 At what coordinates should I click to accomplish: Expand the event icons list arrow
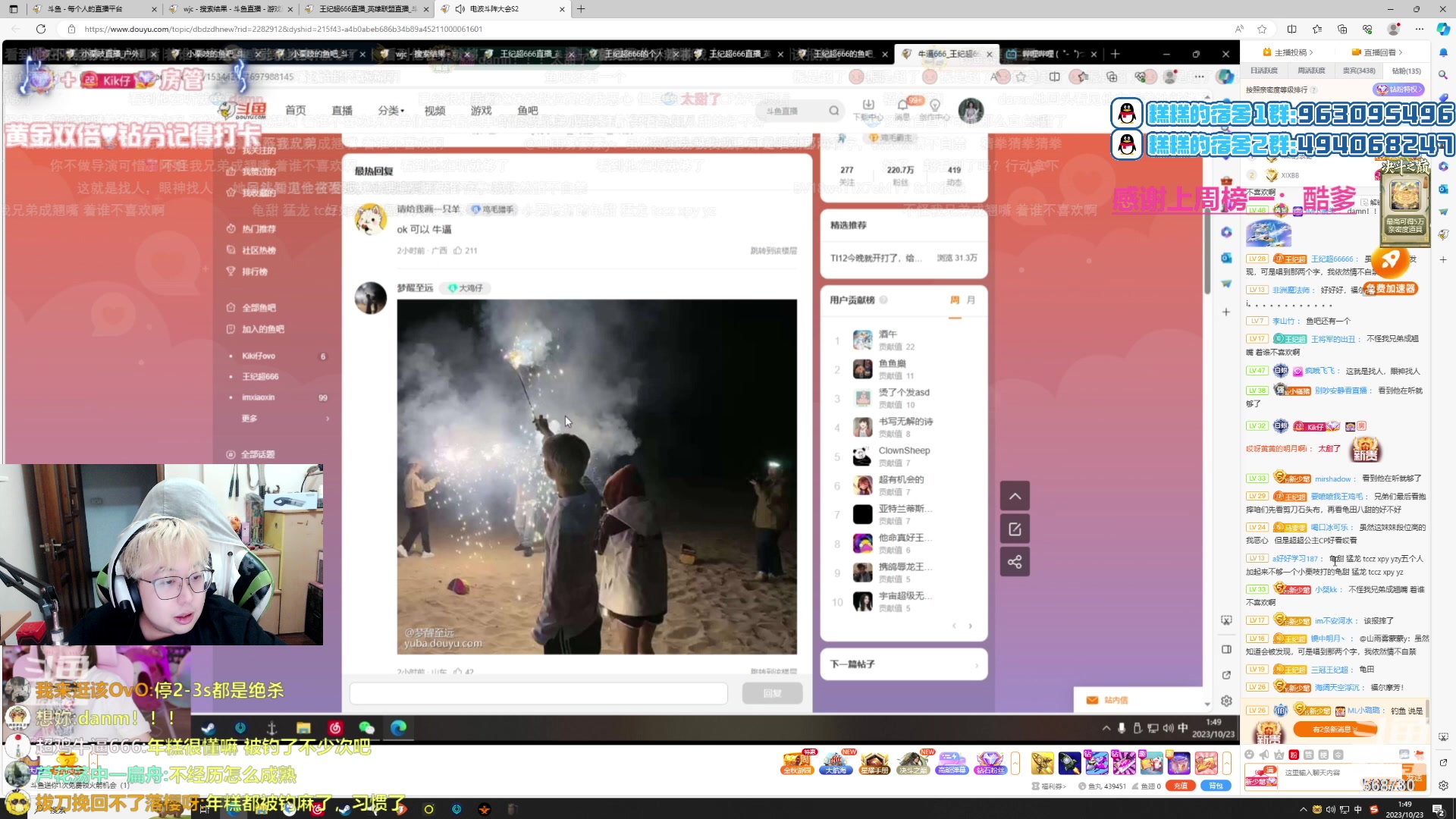(x=1015, y=763)
